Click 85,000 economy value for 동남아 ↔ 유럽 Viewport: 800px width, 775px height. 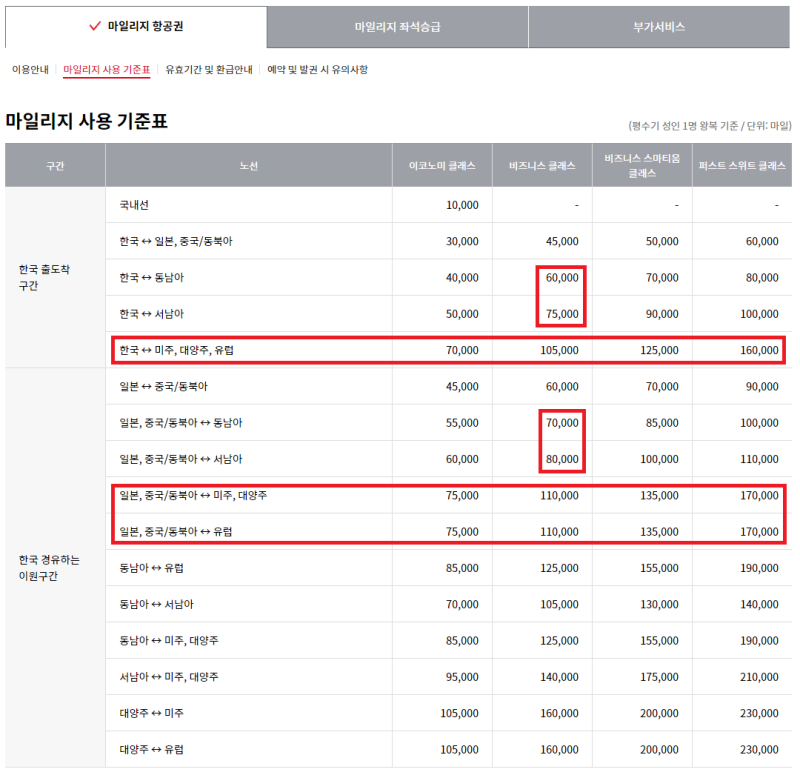pos(462,568)
